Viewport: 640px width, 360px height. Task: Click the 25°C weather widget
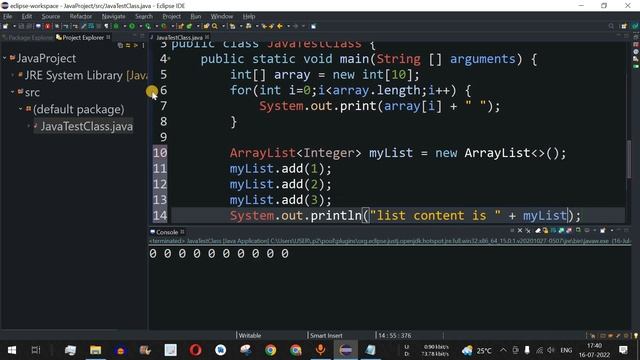(477, 350)
